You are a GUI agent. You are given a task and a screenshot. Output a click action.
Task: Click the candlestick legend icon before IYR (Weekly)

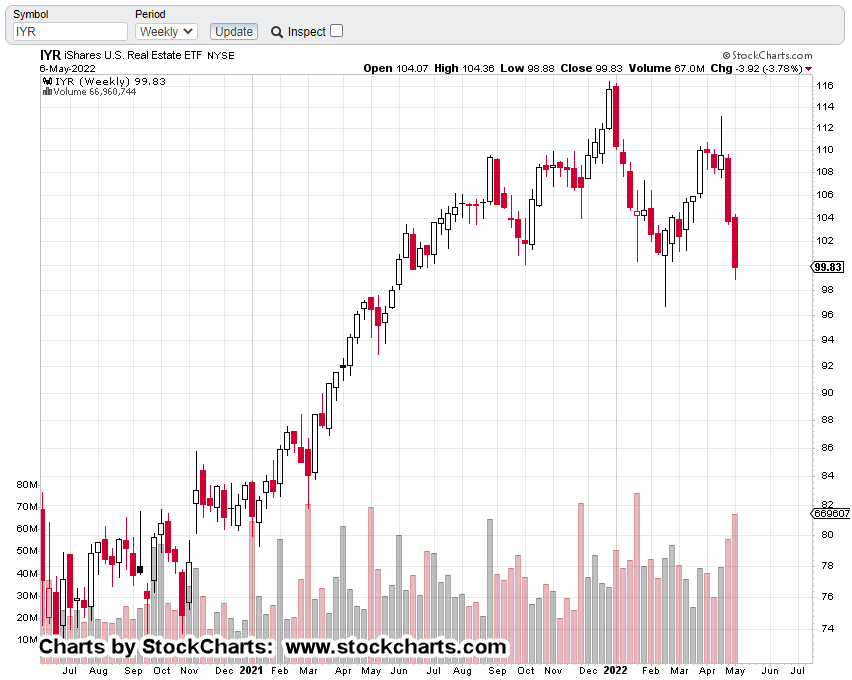(x=46, y=81)
